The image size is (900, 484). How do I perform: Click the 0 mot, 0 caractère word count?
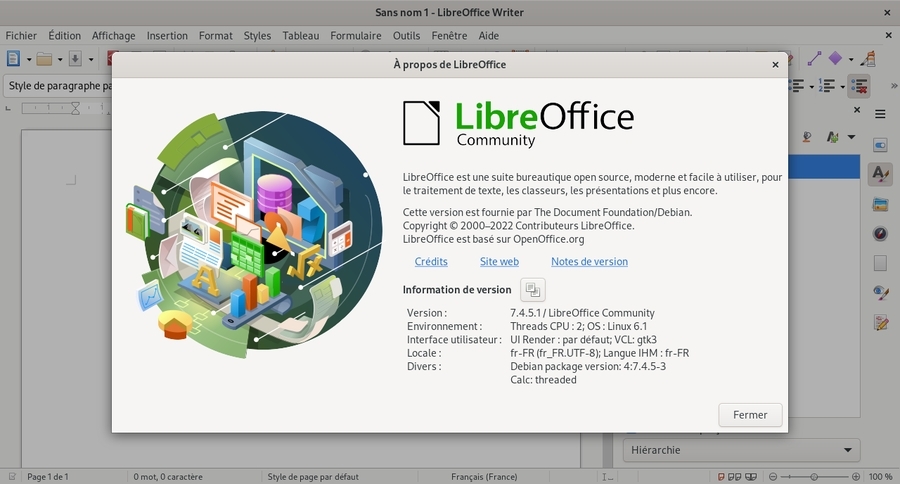pos(168,477)
